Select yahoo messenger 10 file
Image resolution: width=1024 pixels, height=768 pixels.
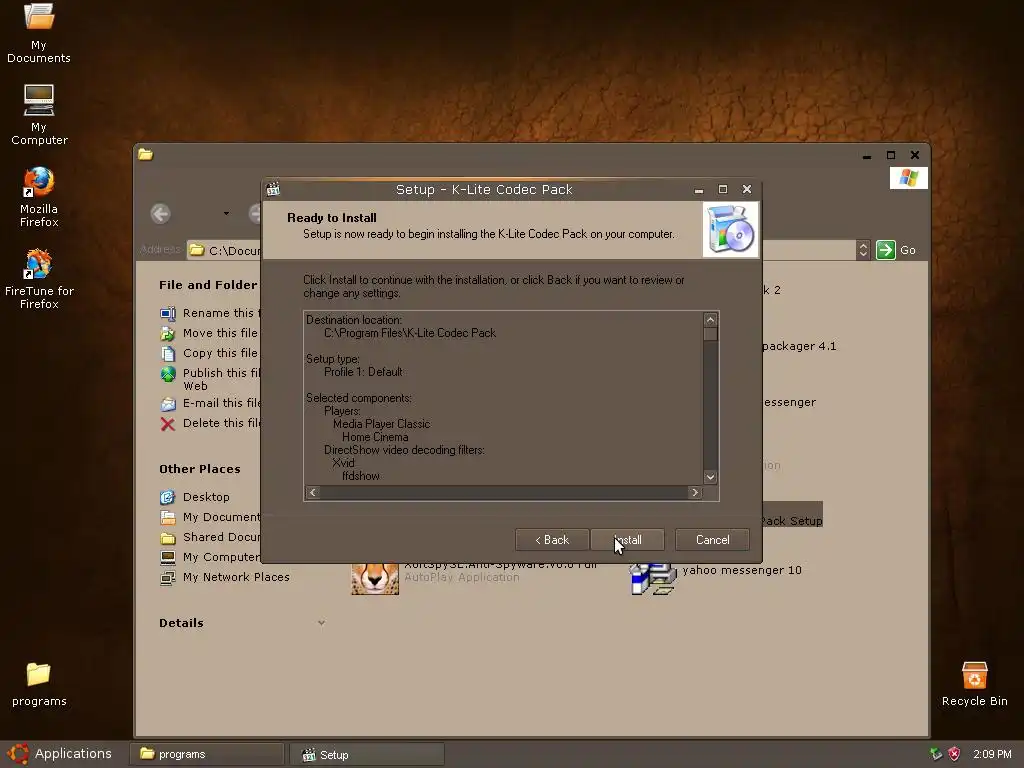click(x=742, y=570)
